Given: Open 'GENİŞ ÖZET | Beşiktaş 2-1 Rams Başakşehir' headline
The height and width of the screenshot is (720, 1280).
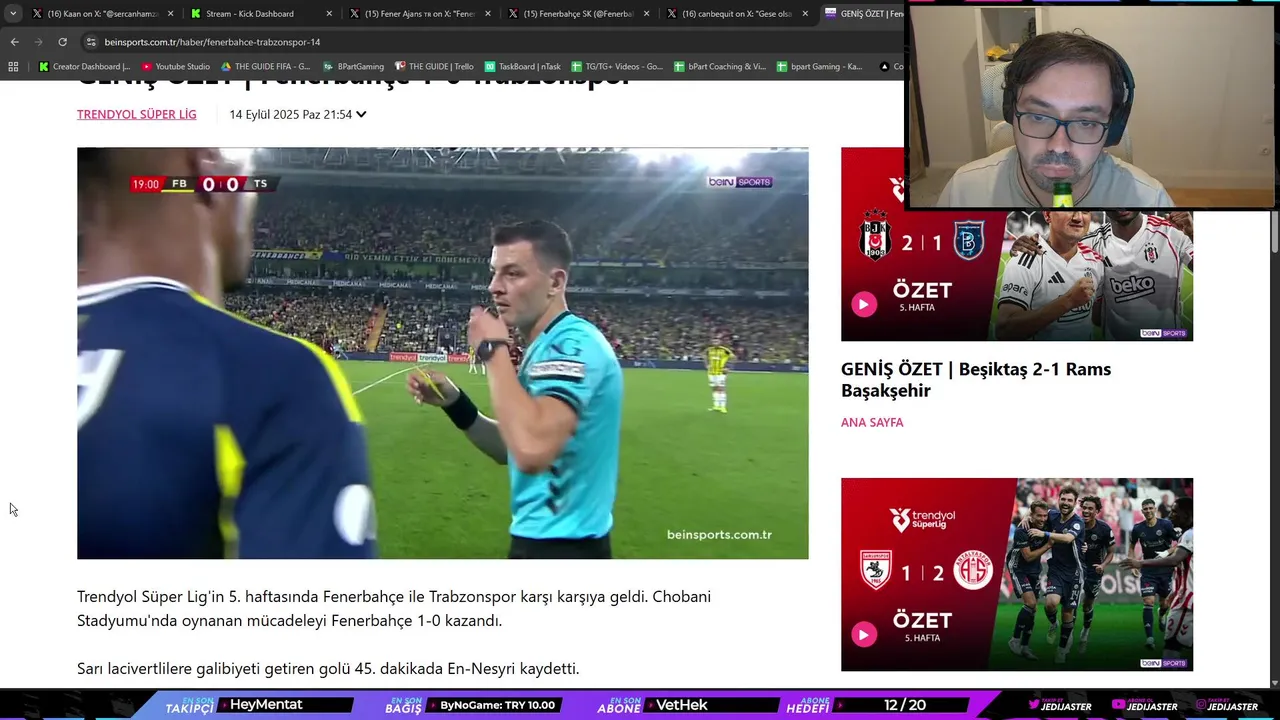Looking at the screenshot, I should [x=976, y=380].
